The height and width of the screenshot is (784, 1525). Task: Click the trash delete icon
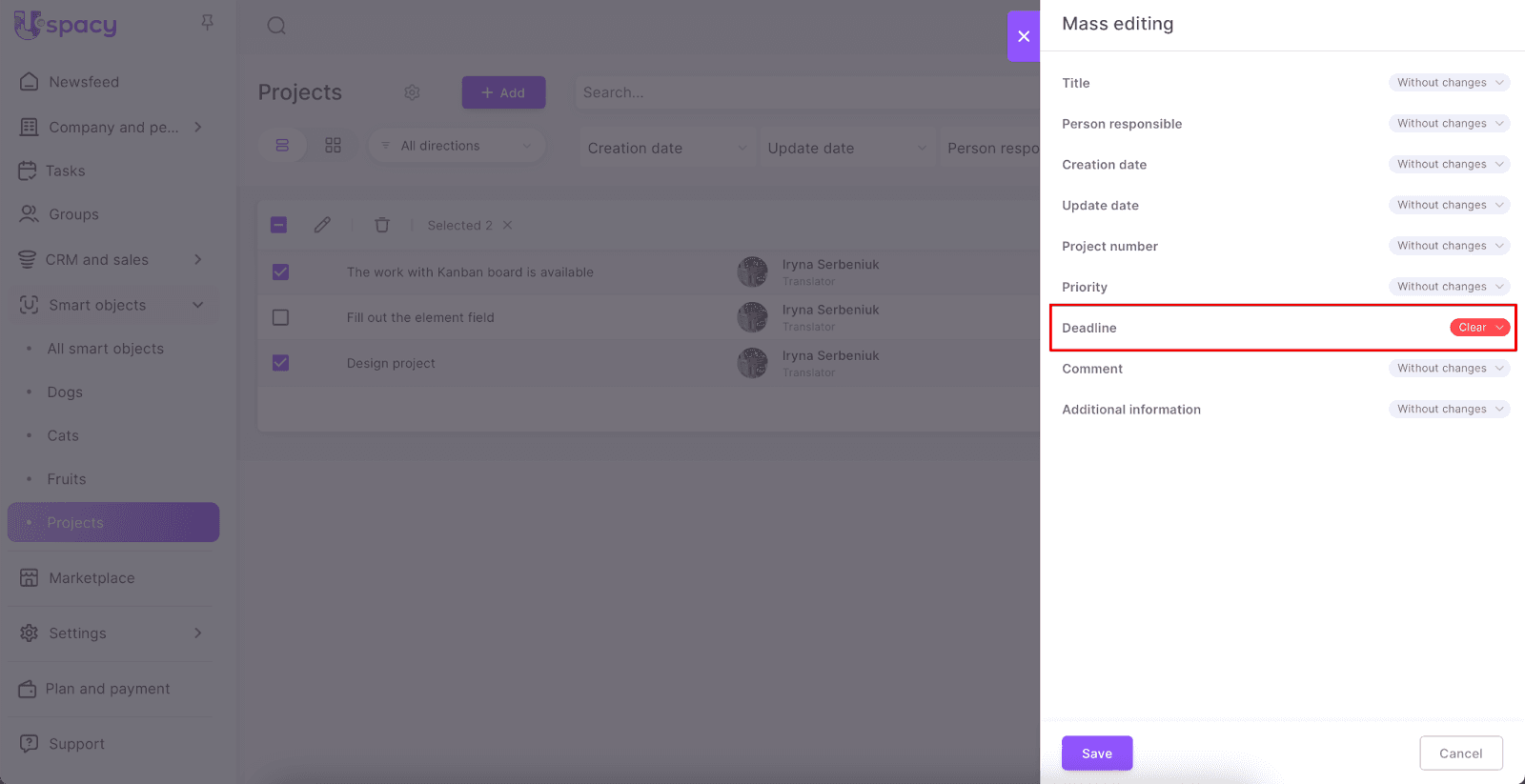point(382,225)
